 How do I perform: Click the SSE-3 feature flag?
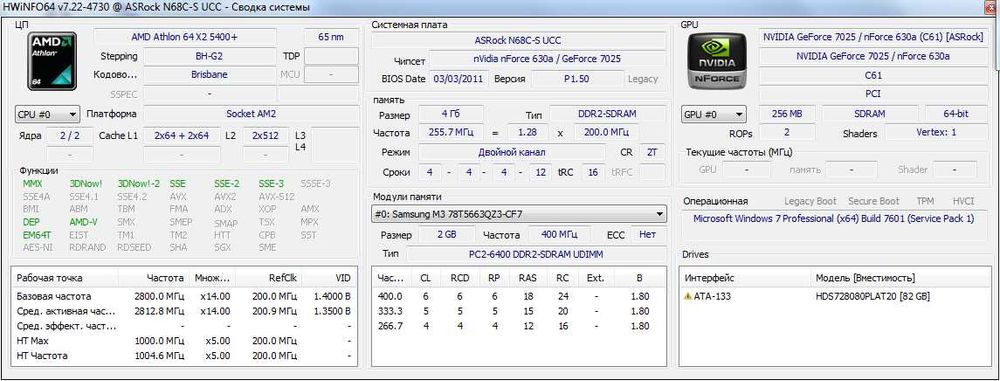[272, 184]
